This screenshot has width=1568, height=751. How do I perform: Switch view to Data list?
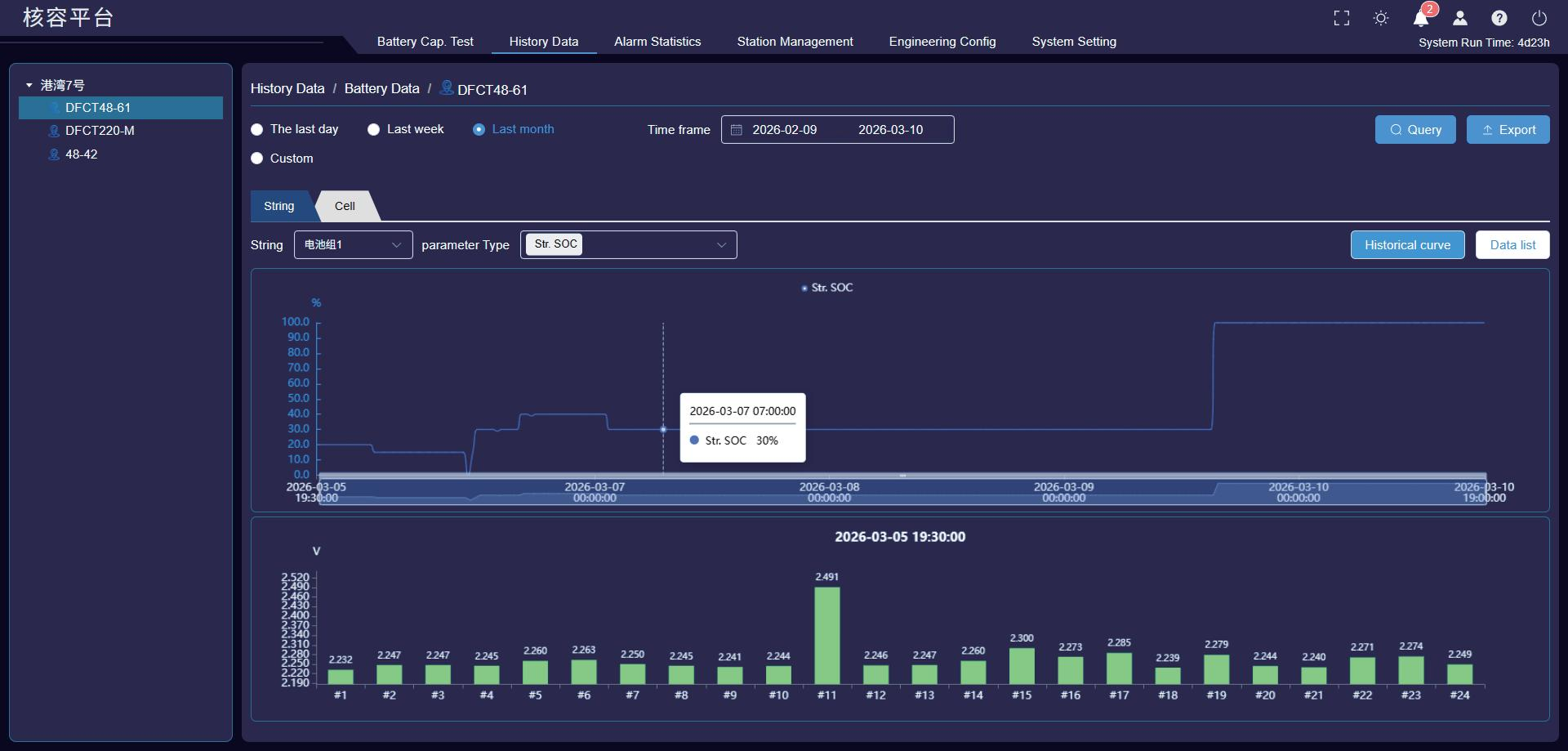[1512, 245]
